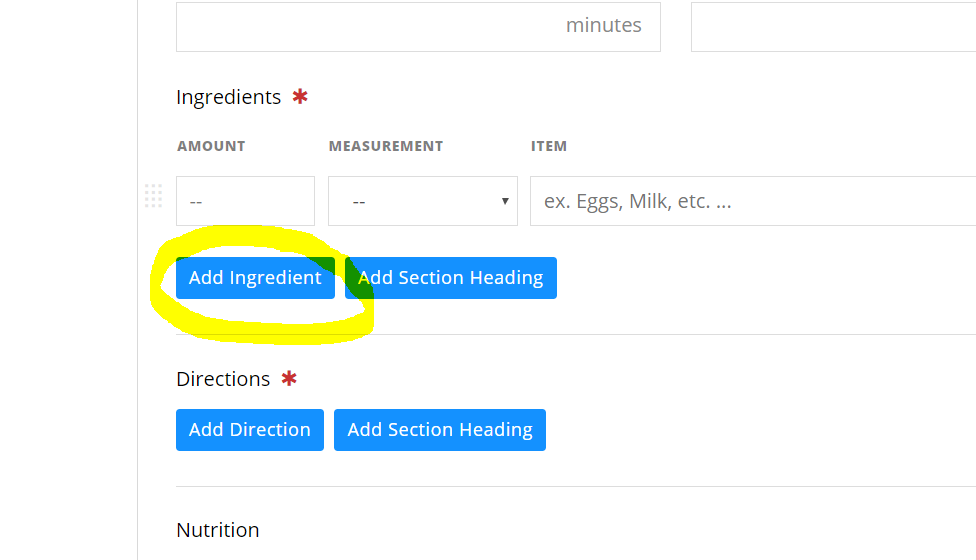Click the AMOUNT column label

click(211, 146)
